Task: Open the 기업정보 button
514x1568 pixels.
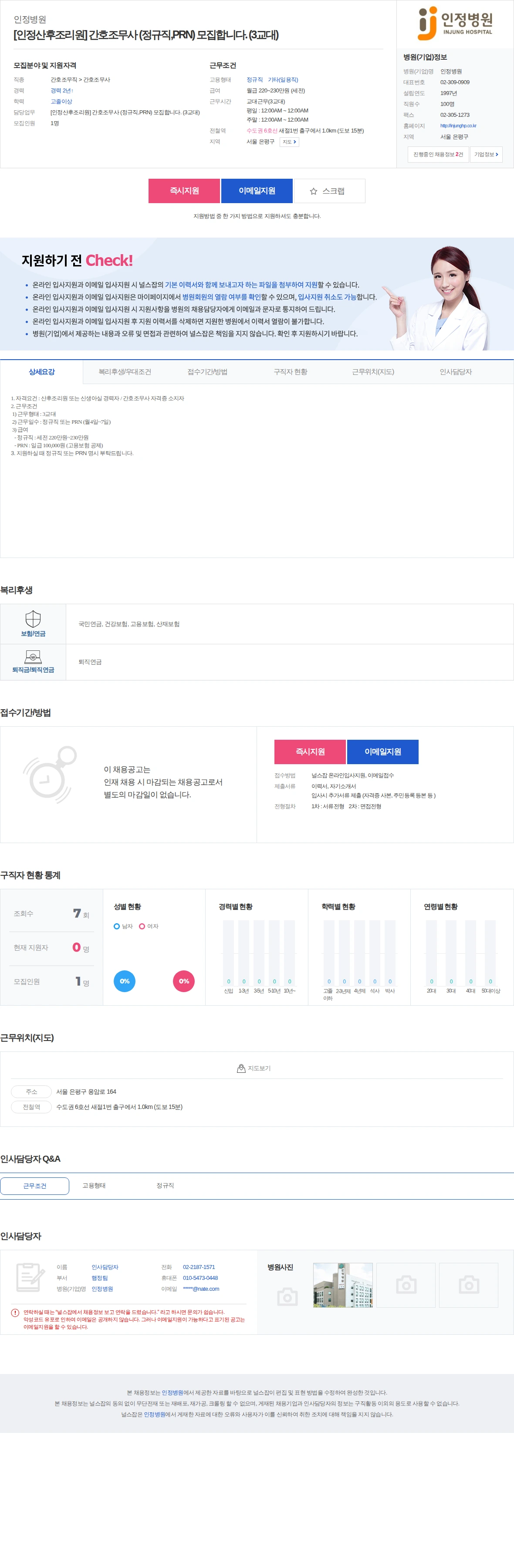Action: [486, 155]
